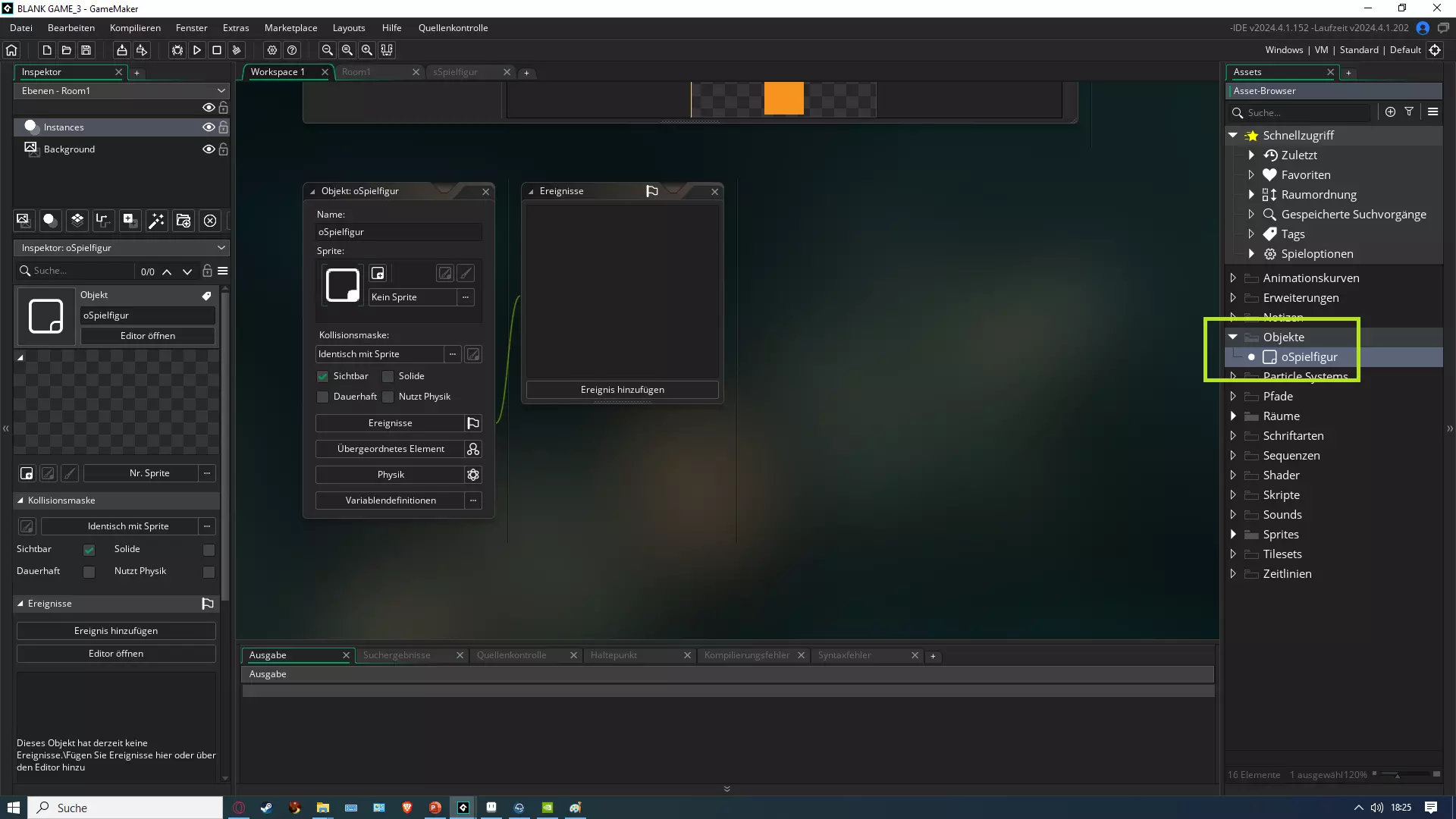Viewport: 1456px width, 819px height.
Task: Expand the Sprites folder in asset tree
Action: pyautogui.click(x=1233, y=535)
